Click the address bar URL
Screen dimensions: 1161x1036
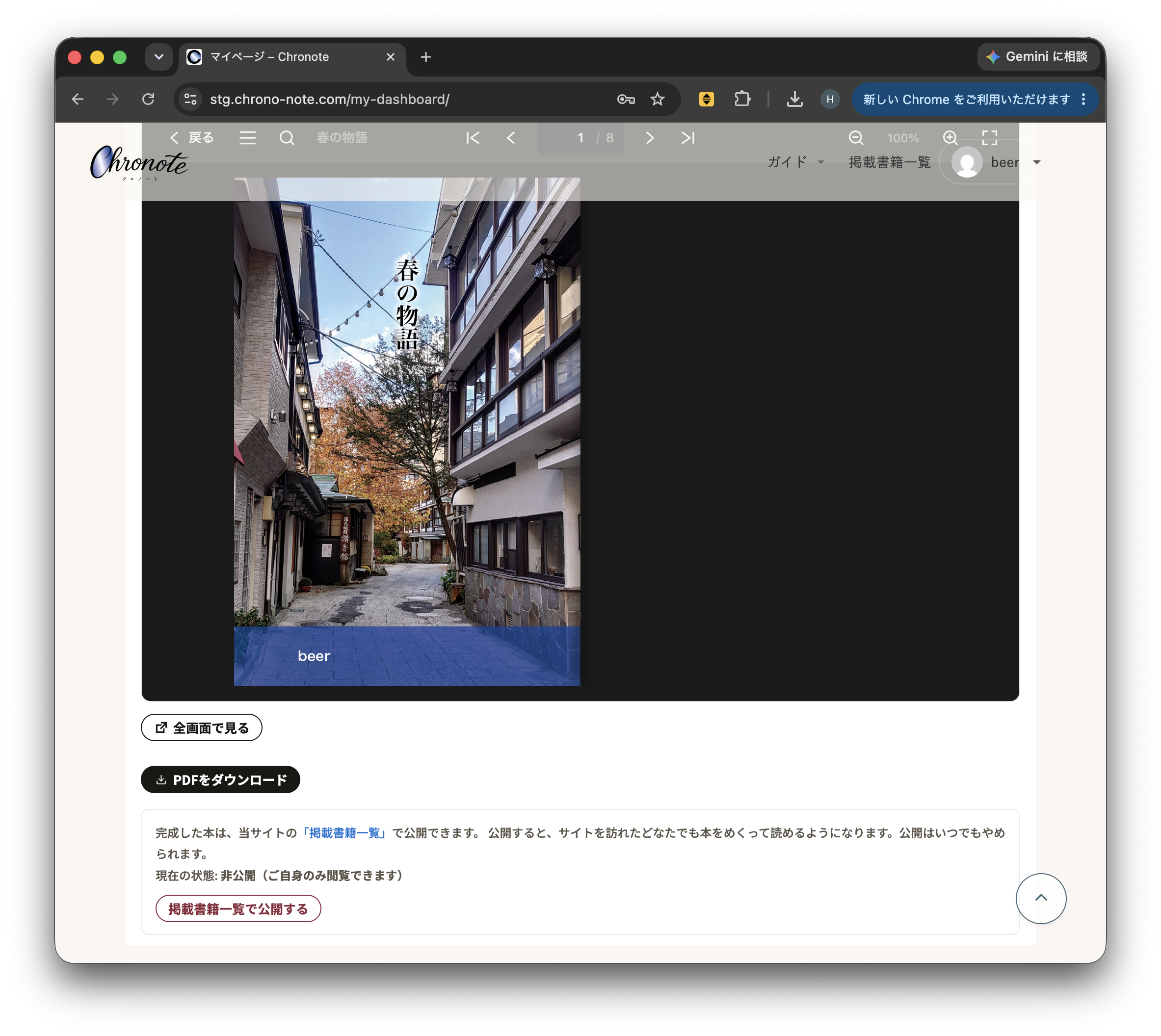330,99
